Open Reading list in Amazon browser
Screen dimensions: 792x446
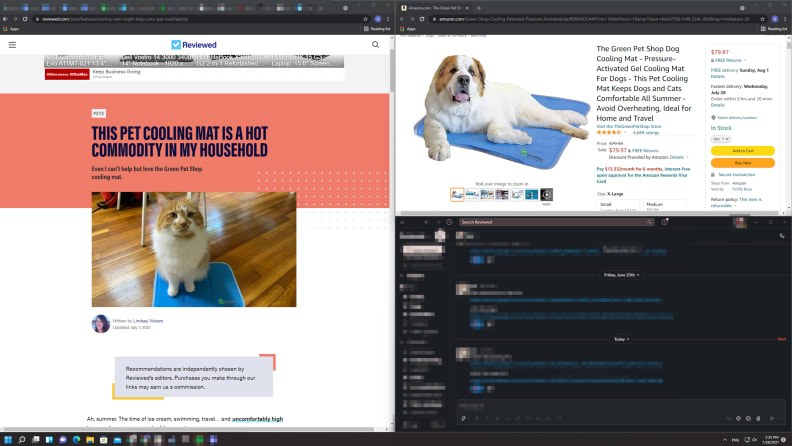pos(774,29)
